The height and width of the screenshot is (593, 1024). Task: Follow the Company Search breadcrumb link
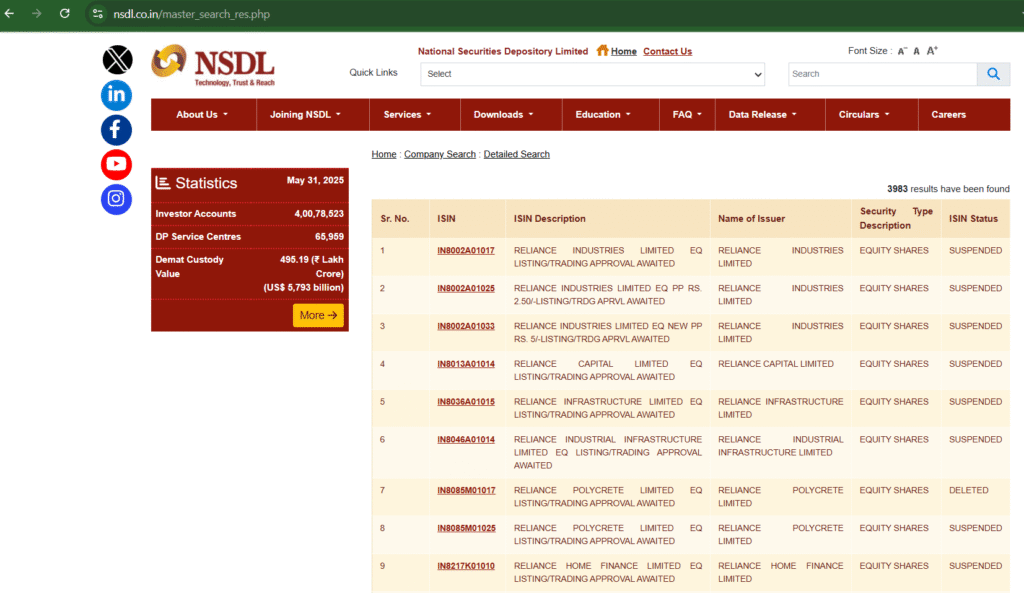pos(440,154)
